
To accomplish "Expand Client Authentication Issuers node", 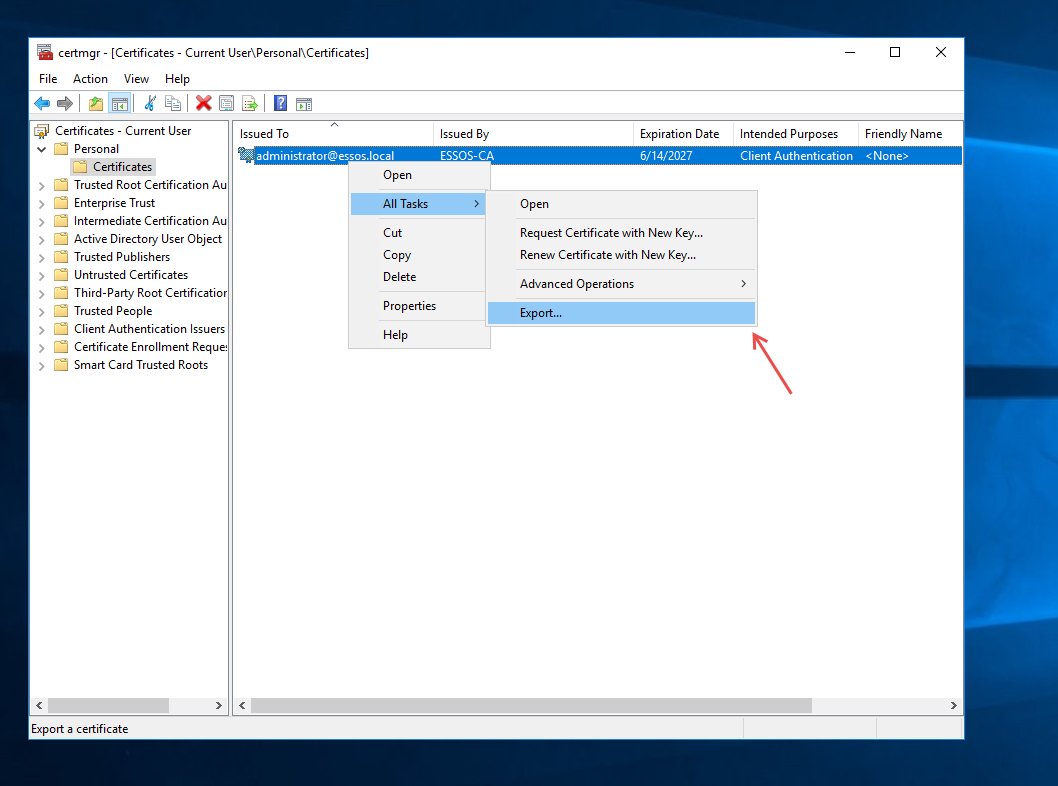I will tap(42, 329).
